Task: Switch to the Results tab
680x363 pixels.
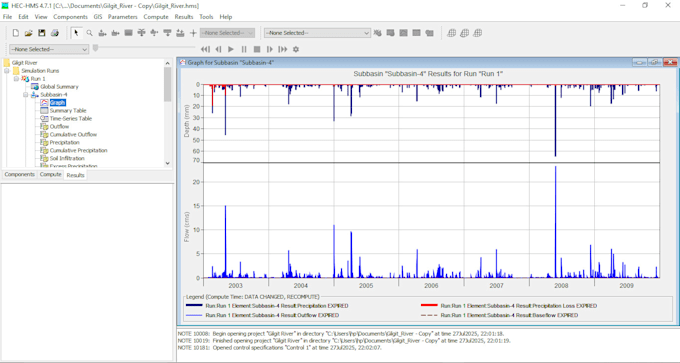Action: coord(75,175)
